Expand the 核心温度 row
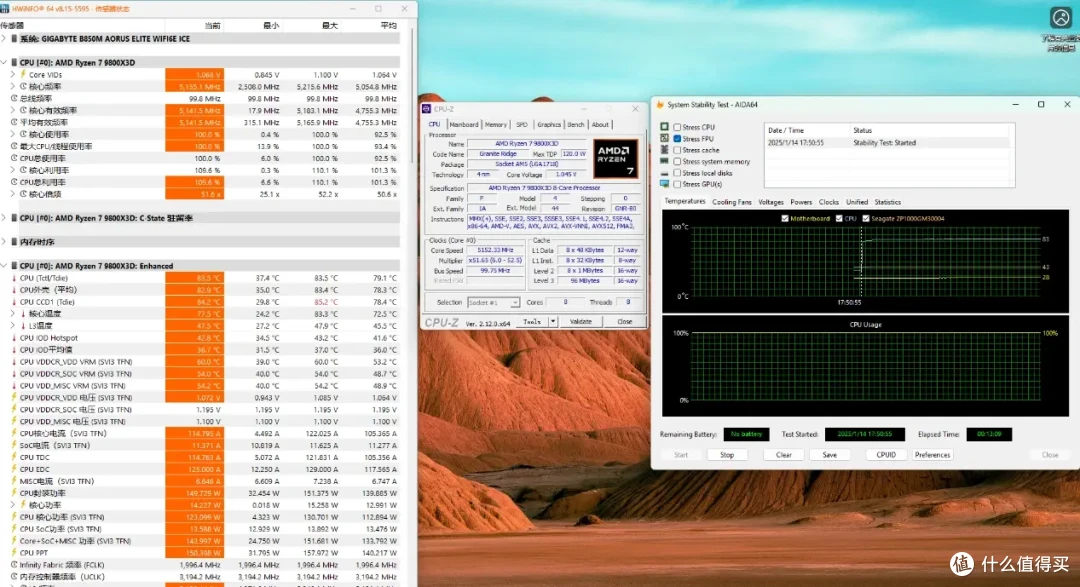Screen dimensions: 1080x587 click(12, 314)
